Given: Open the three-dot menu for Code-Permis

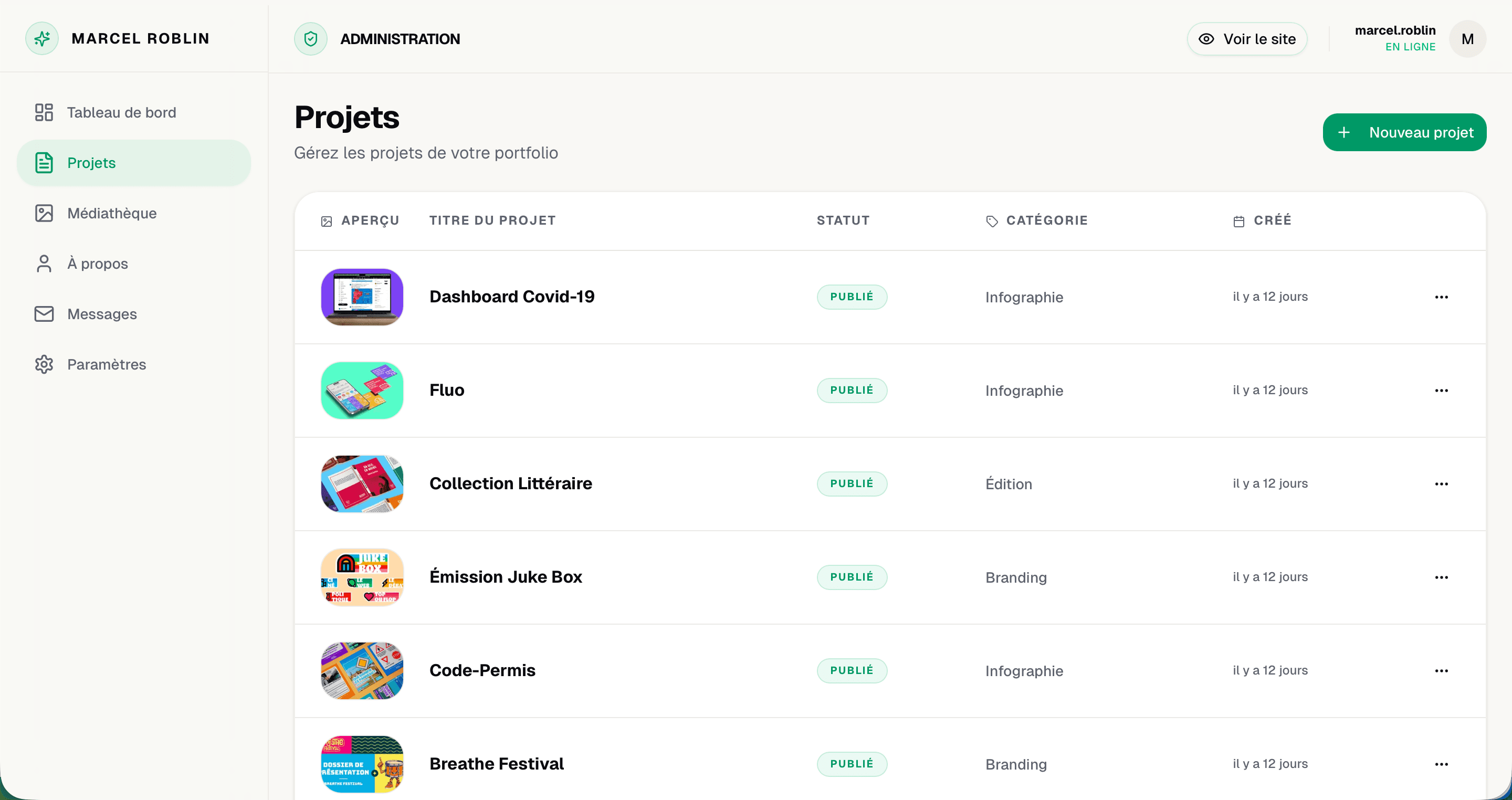Looking at the screenshot, I should [x=1441, y=670].
